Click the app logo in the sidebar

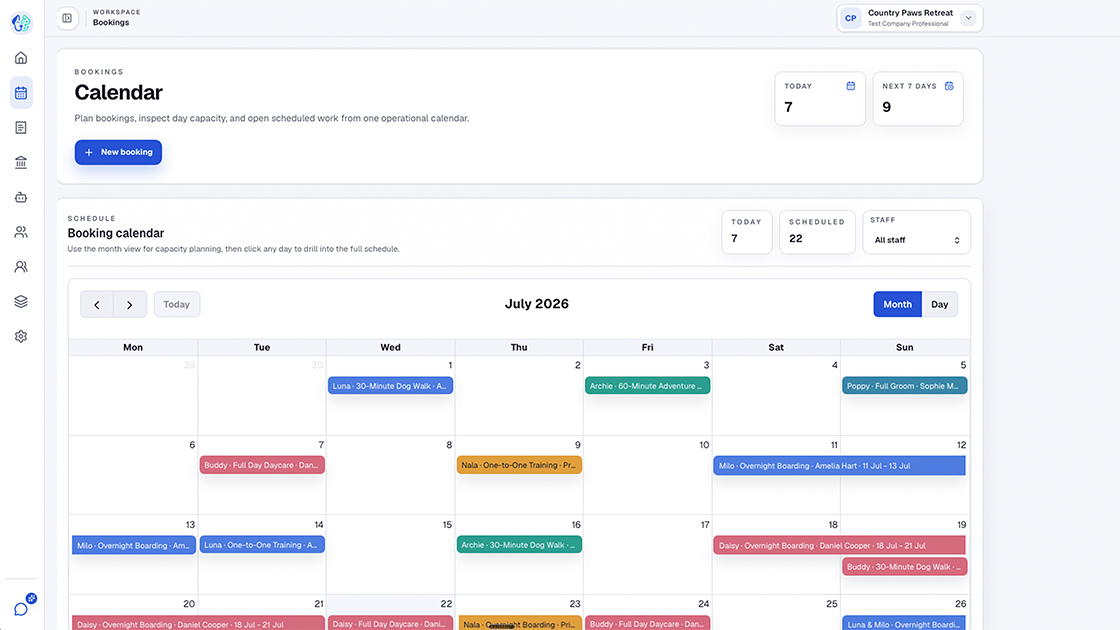pyautogui.click(x=21, y=23)
